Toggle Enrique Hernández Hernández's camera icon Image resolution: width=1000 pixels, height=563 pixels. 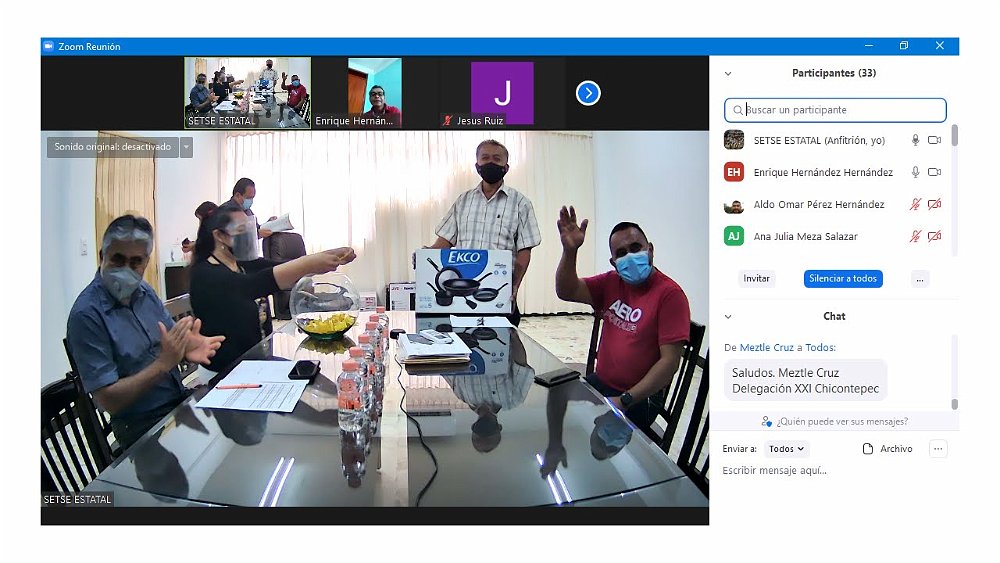point(934,172)
